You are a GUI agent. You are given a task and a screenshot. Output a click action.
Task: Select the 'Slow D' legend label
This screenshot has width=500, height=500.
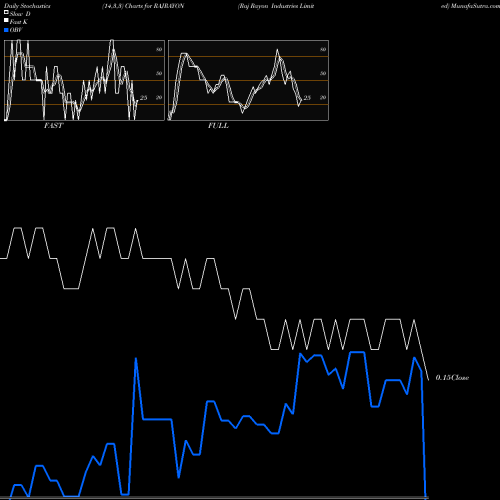coord(20,14)
